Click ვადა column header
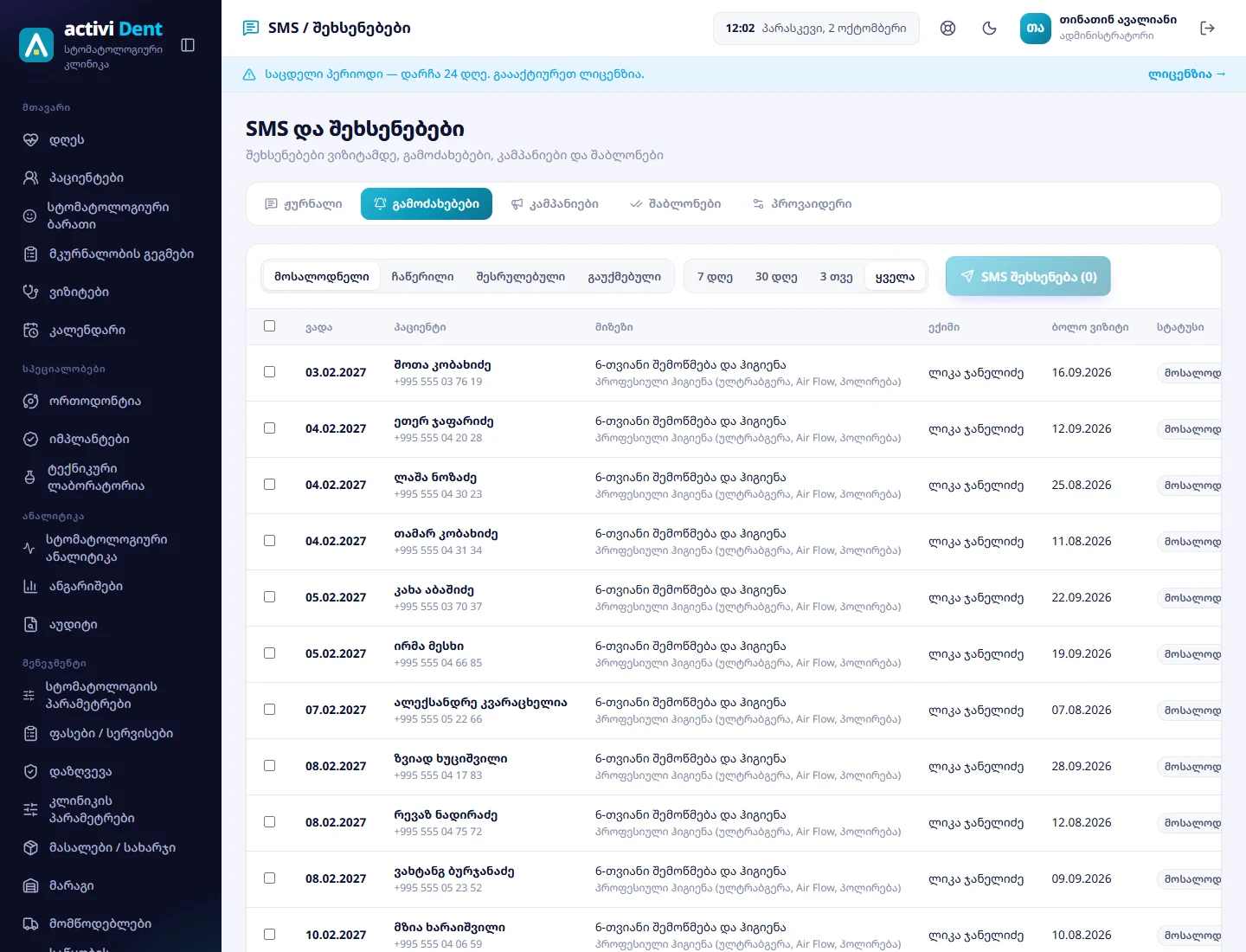The width and height of the screenshot is (1246, 952). tap(318, 327)
